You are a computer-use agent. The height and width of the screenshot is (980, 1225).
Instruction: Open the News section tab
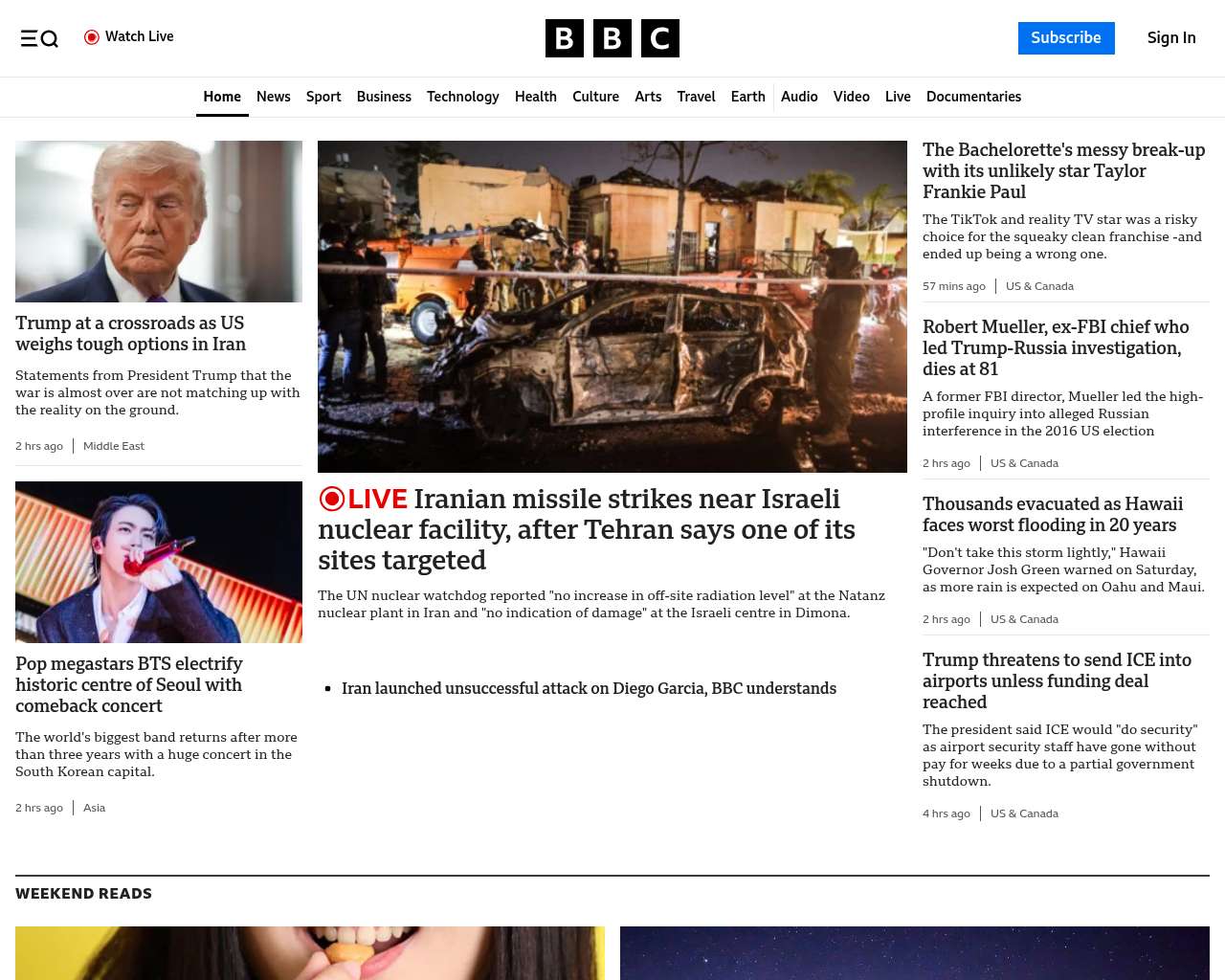(273, 97)
